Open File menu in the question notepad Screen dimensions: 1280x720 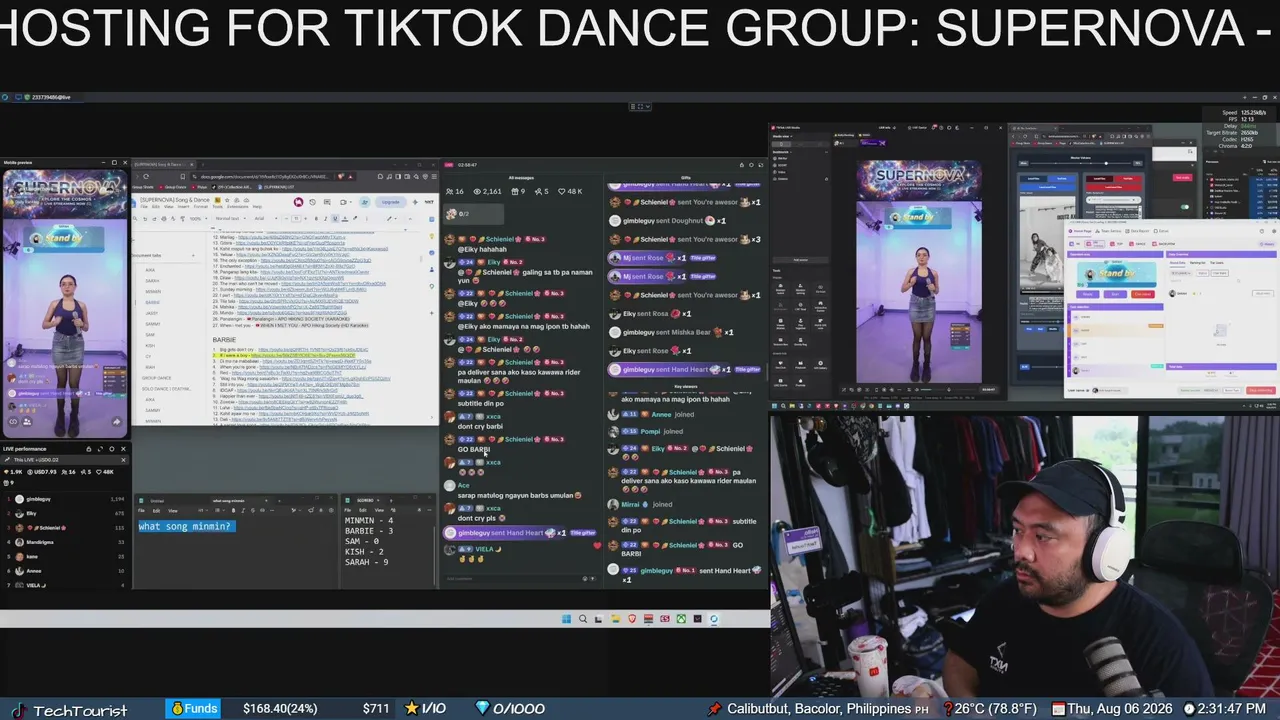[x=143, y=511]
